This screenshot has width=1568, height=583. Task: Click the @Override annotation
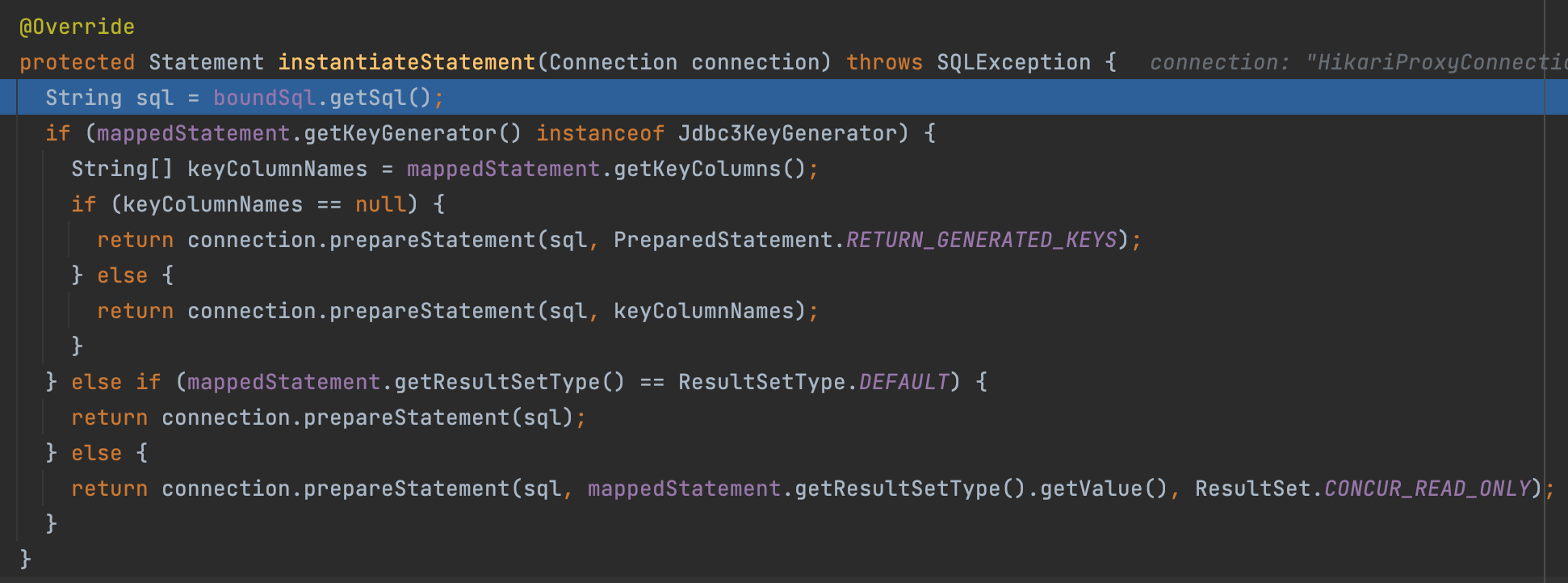pos(77,27)
